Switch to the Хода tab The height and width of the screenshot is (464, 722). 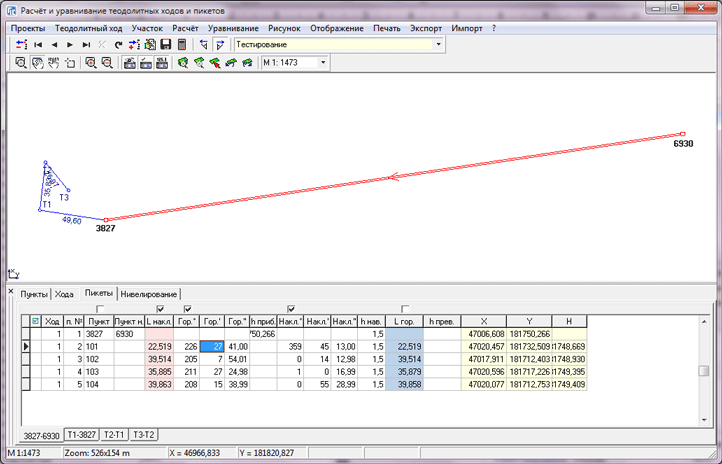tap(64, 294)
